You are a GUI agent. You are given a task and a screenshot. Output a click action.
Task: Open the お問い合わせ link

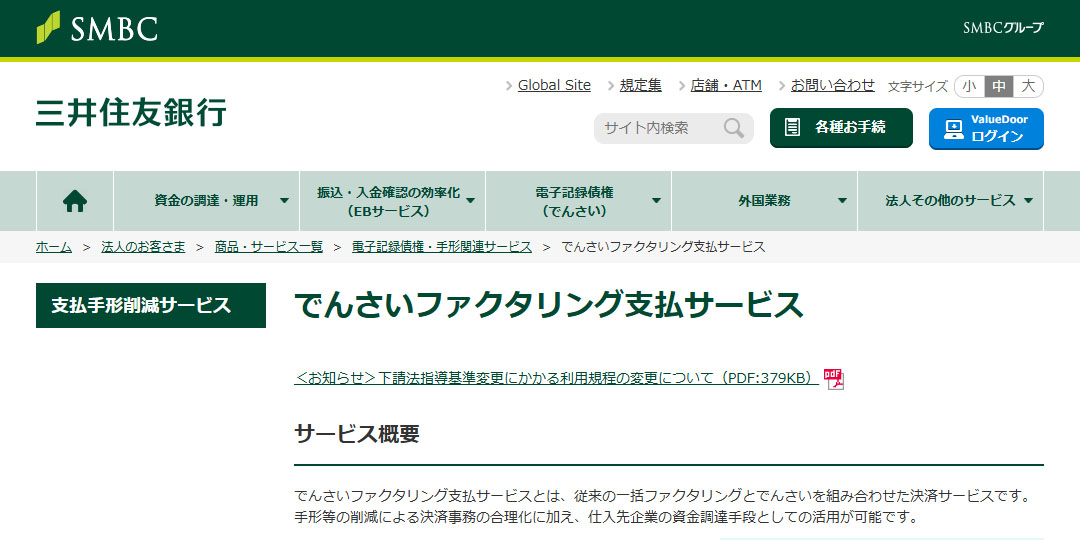click(x=833, y=85)
